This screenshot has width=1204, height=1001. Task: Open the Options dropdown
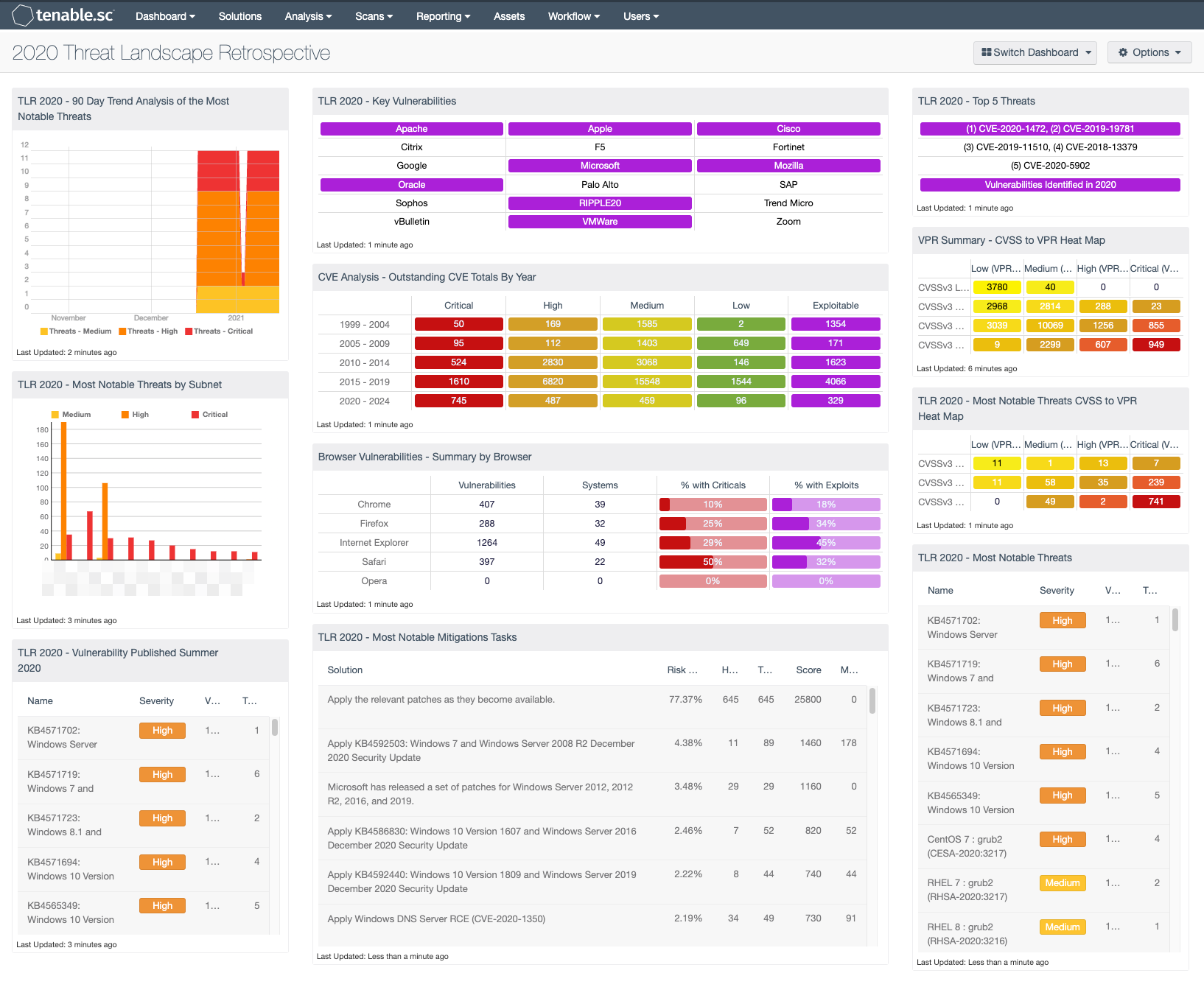click(x=1149, y=52)
